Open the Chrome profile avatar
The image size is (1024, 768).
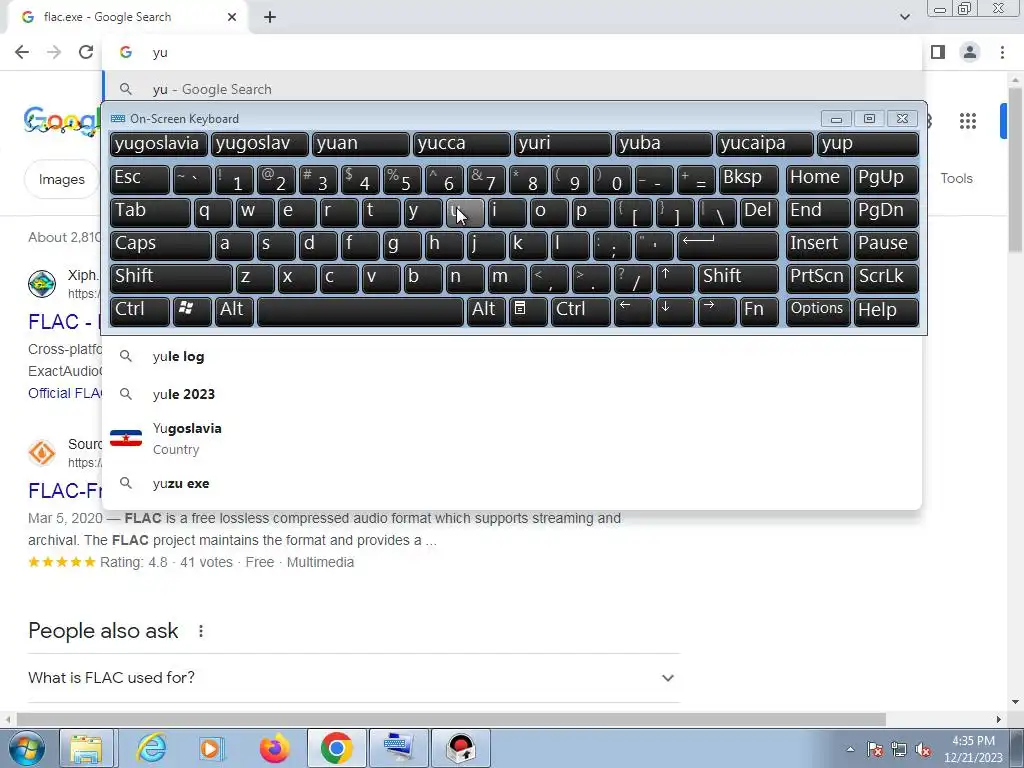970,52
